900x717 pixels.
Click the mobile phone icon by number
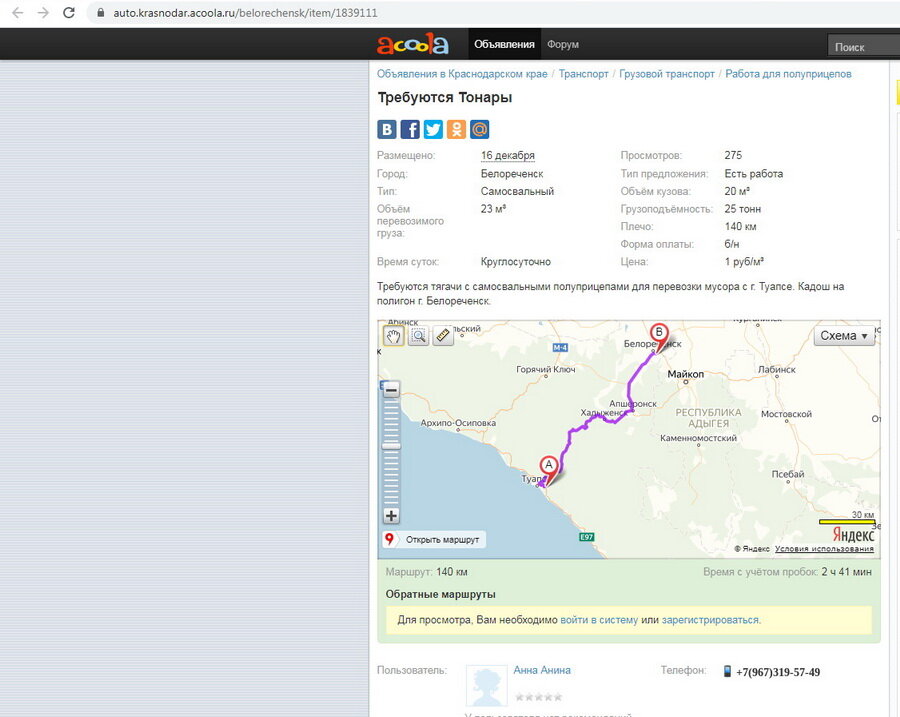[x=727, y=671]
